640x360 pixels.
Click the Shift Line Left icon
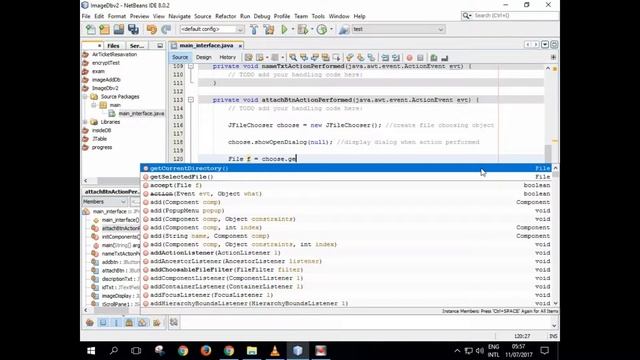[x=385, y=58]
